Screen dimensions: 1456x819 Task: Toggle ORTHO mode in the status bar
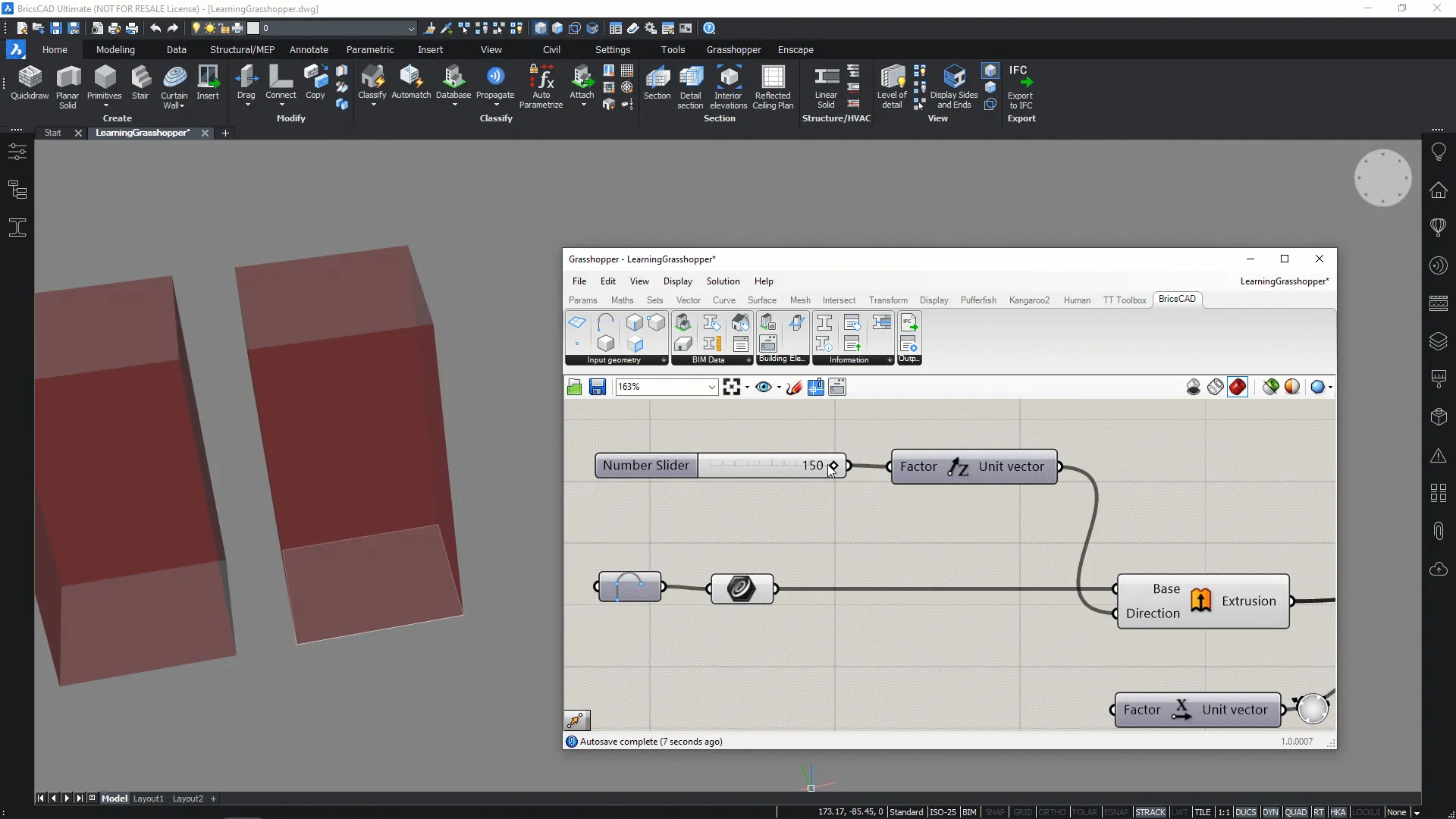point(1051,812)
